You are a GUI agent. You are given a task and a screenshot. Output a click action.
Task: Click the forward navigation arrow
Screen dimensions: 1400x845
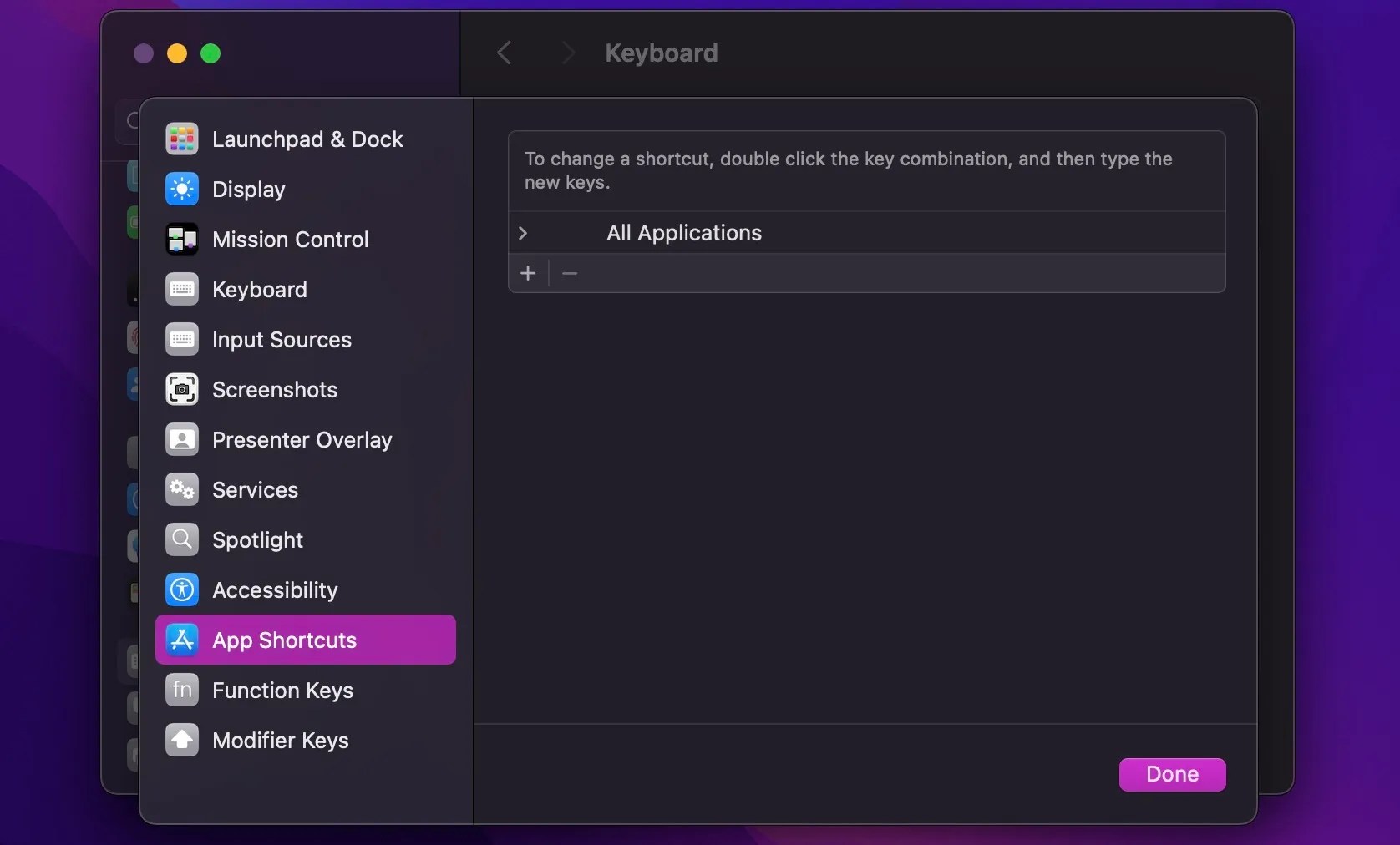click(x=567, y=53)
